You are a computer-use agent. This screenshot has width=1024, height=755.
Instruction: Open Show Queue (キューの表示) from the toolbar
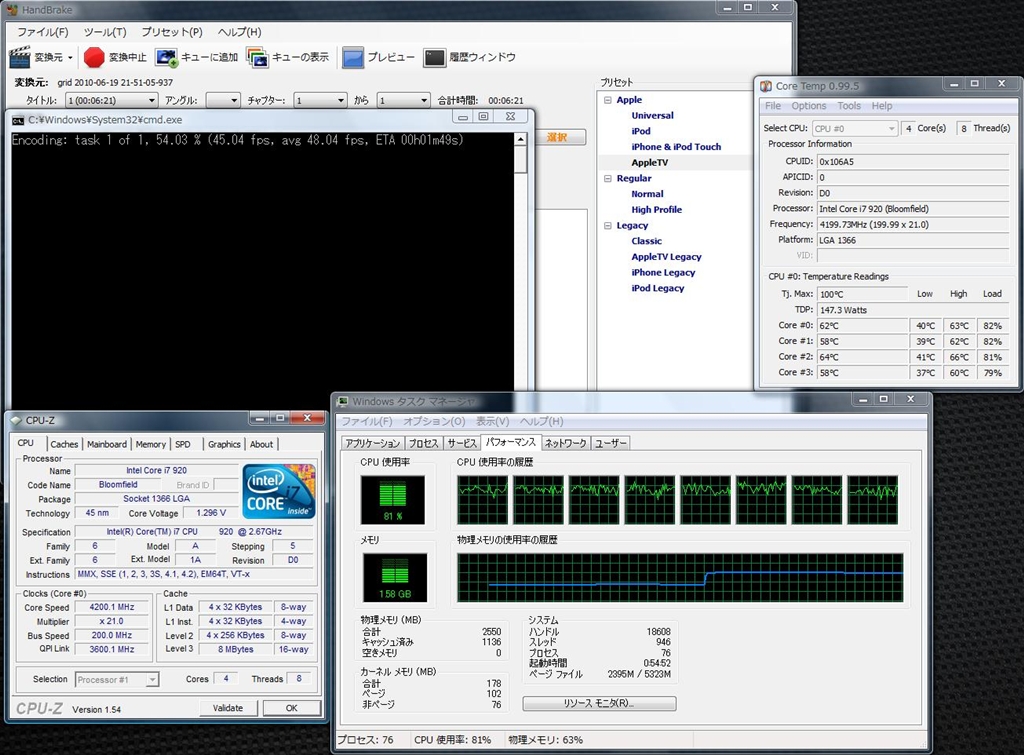tap(257, 58)
